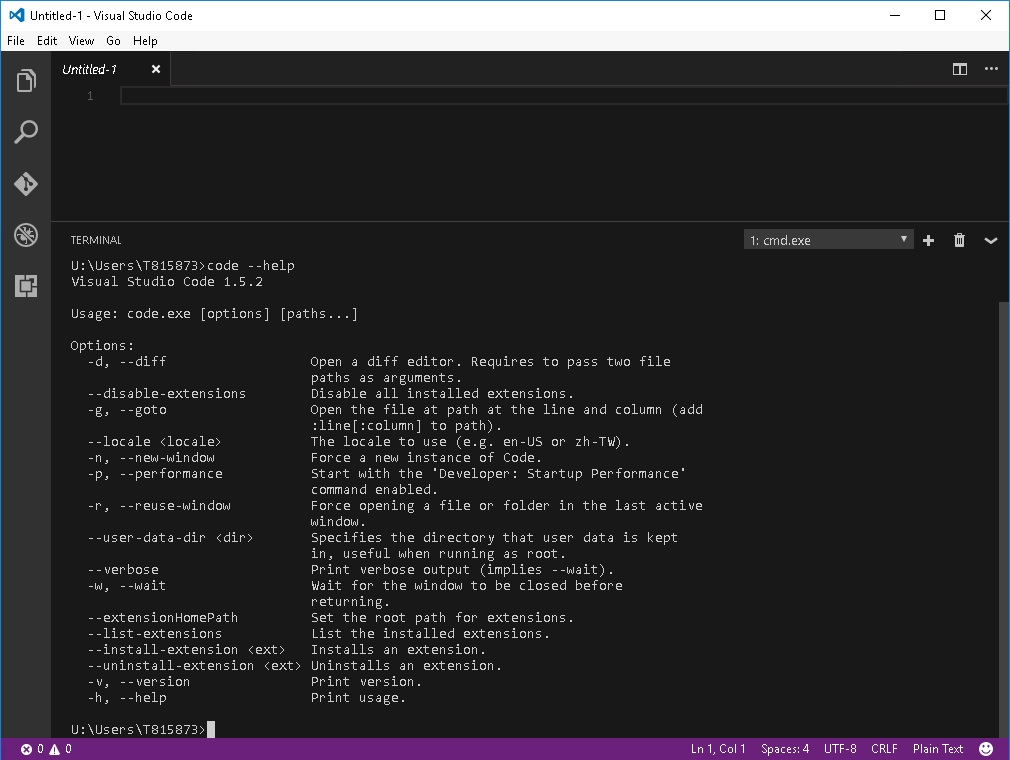
Task: Open the Explorer view in activity bar
Action: tap(26, 81)
